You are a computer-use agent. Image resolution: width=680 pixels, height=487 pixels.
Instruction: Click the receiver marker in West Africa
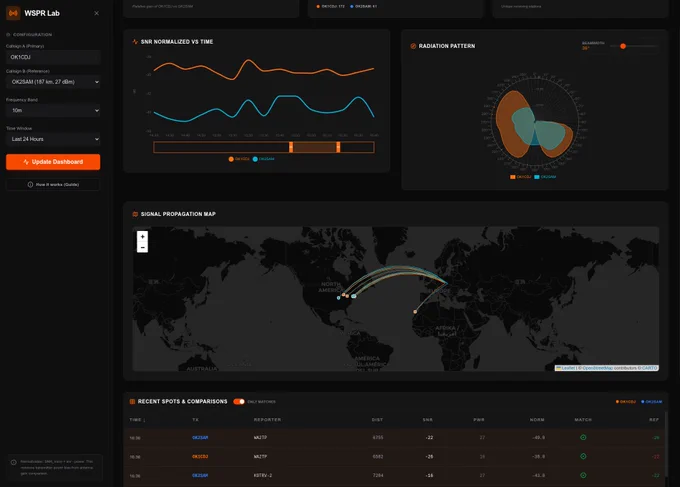[x=415, y=311]
